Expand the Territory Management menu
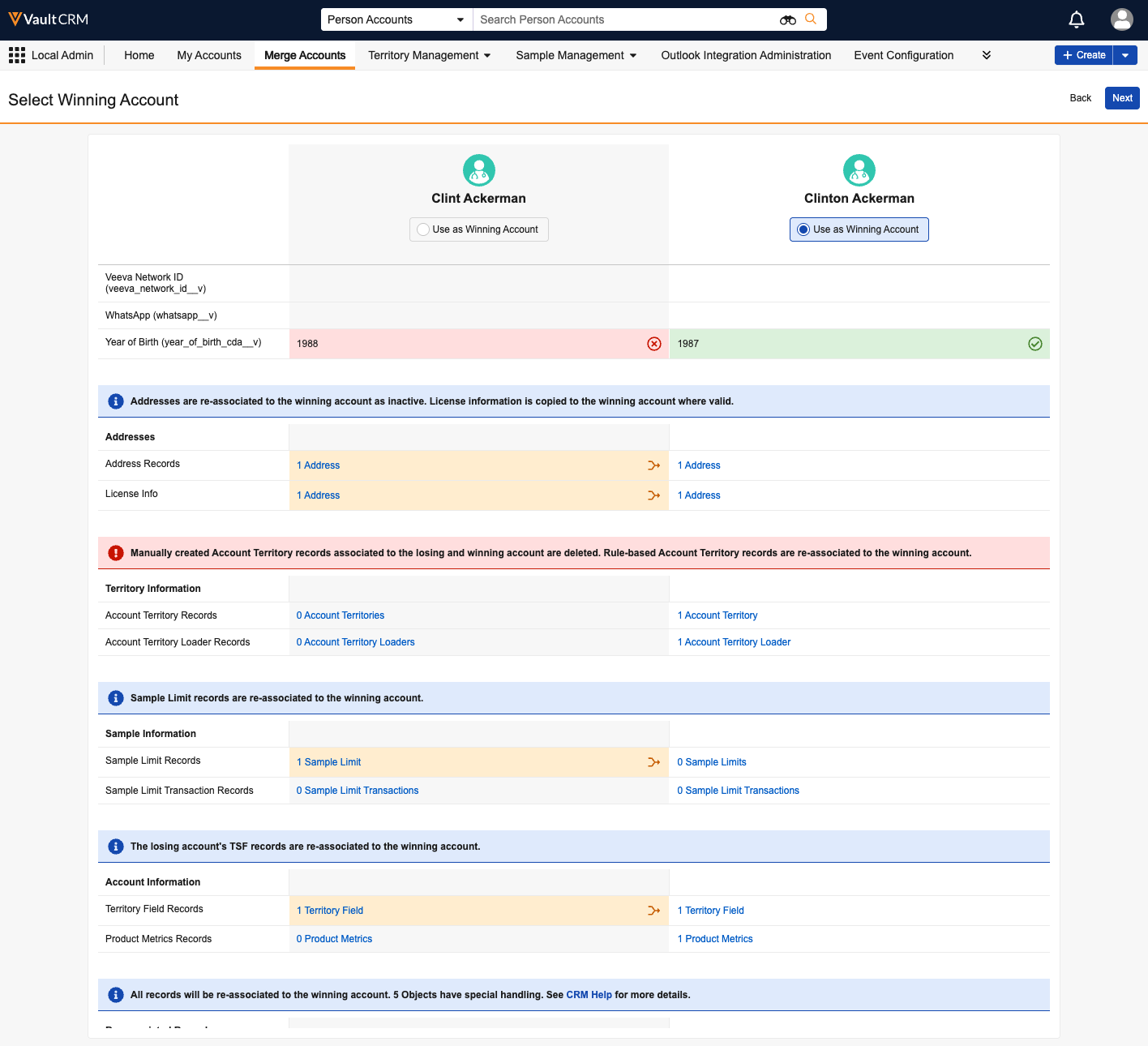1148x1046 pixels. 429,55
